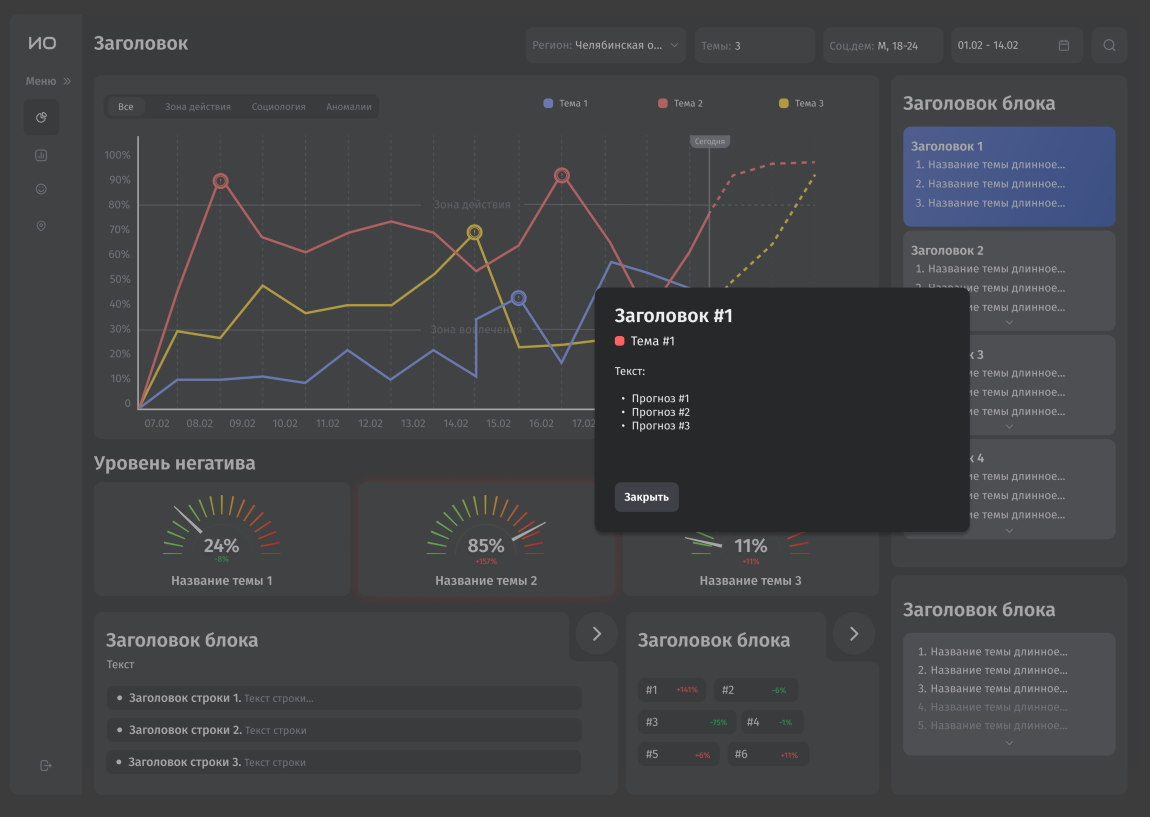Click the #6 tag chip

pos(768,754)
